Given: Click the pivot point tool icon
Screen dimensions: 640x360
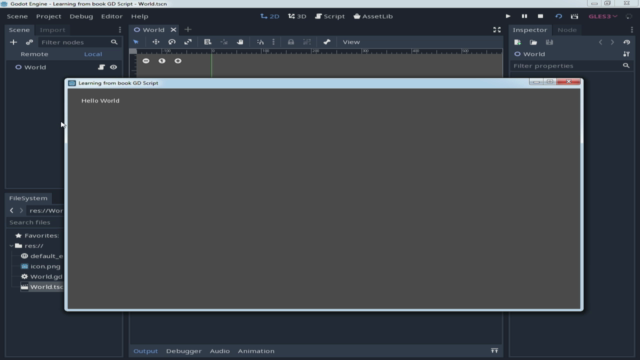Looking at the screenshot, I should point(224,42).
